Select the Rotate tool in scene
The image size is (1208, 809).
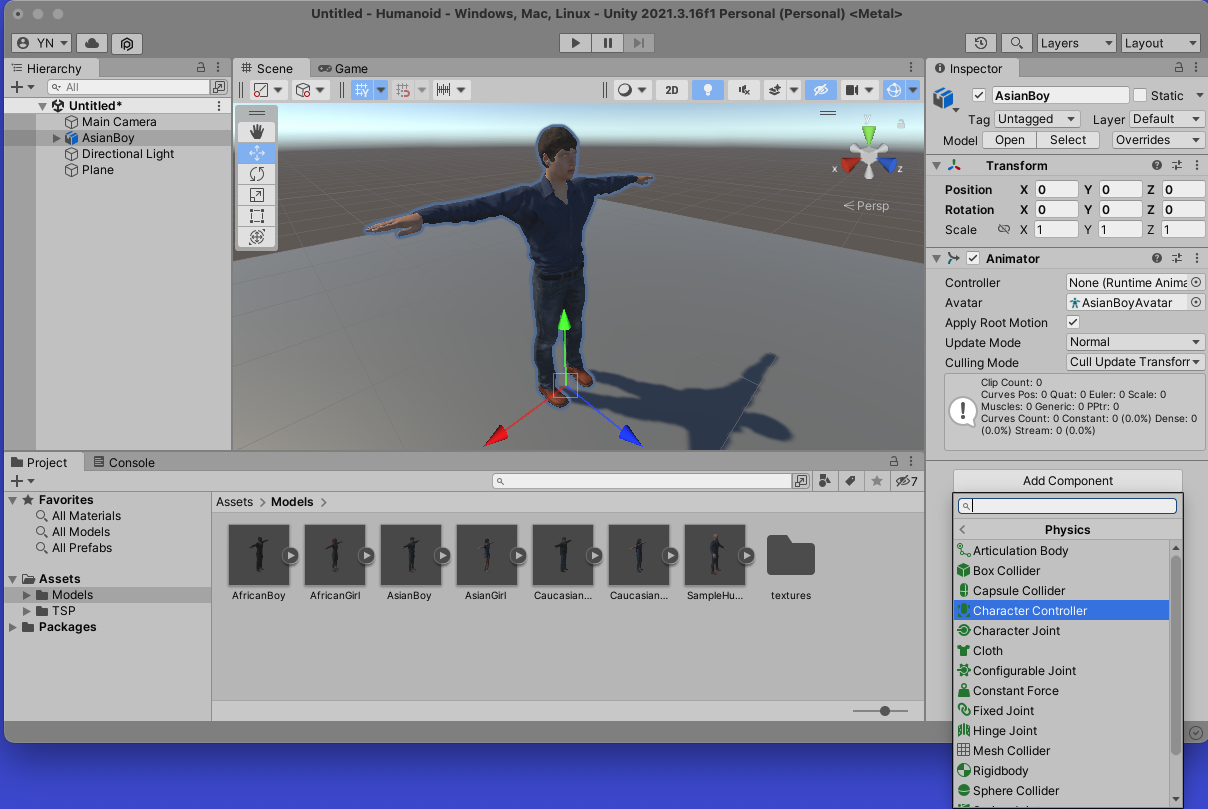(257, 174)
